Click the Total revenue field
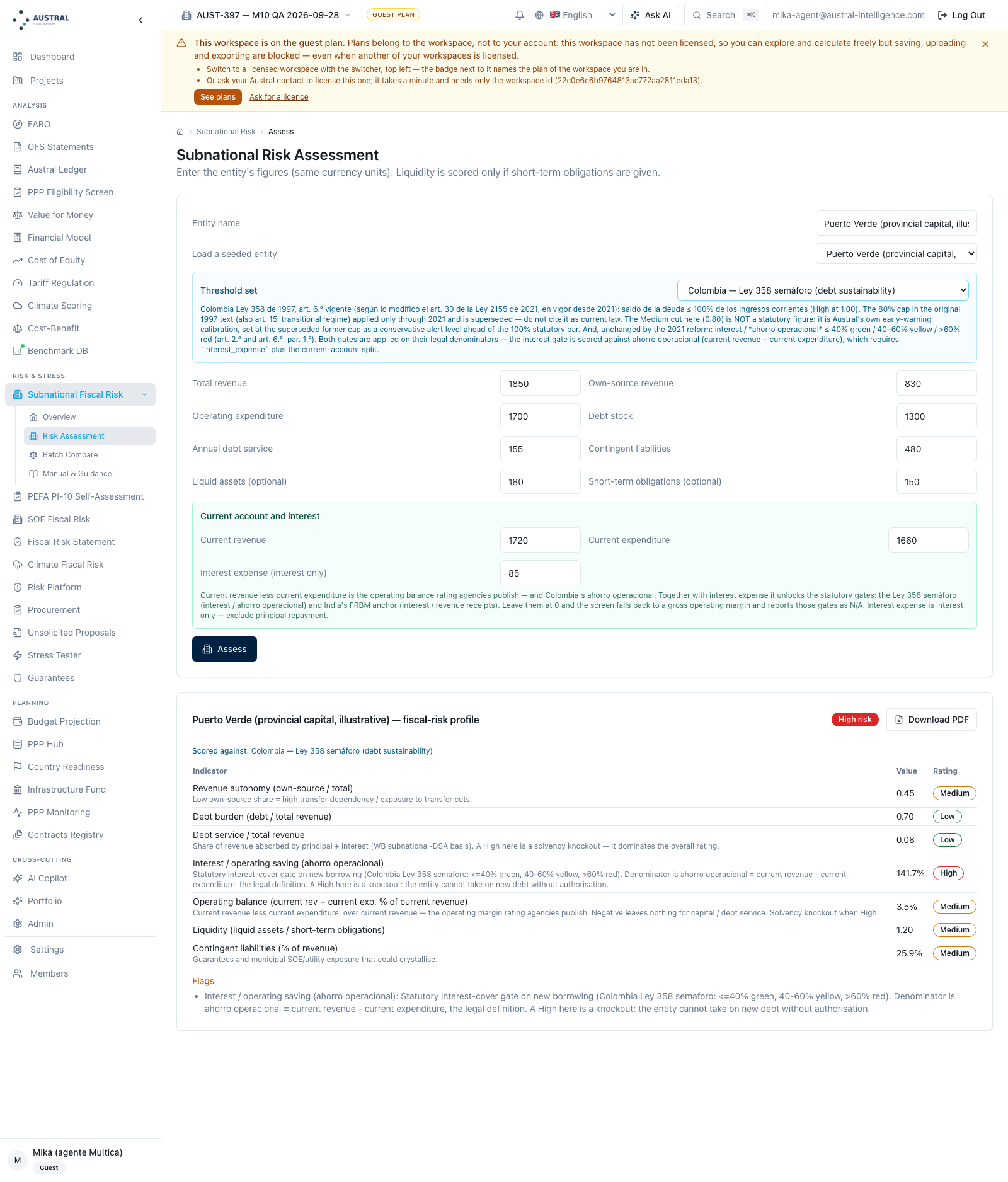This screenshot has height=1182, width=1008. (x=540, y=383)
